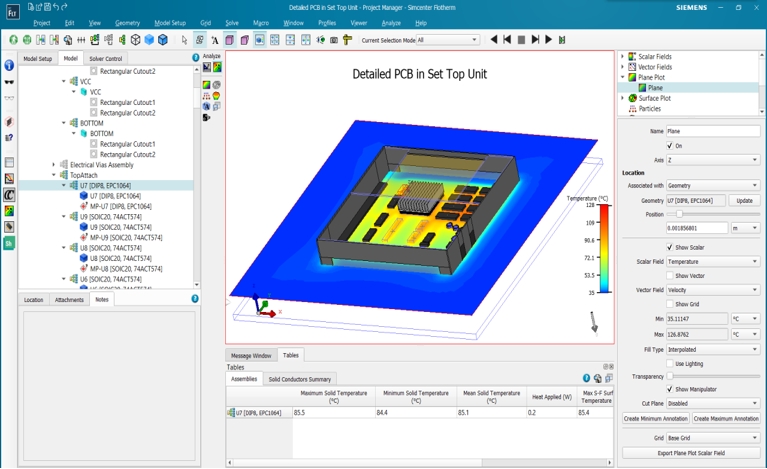Click the Create Minimum Annotation button

[655, 418]
